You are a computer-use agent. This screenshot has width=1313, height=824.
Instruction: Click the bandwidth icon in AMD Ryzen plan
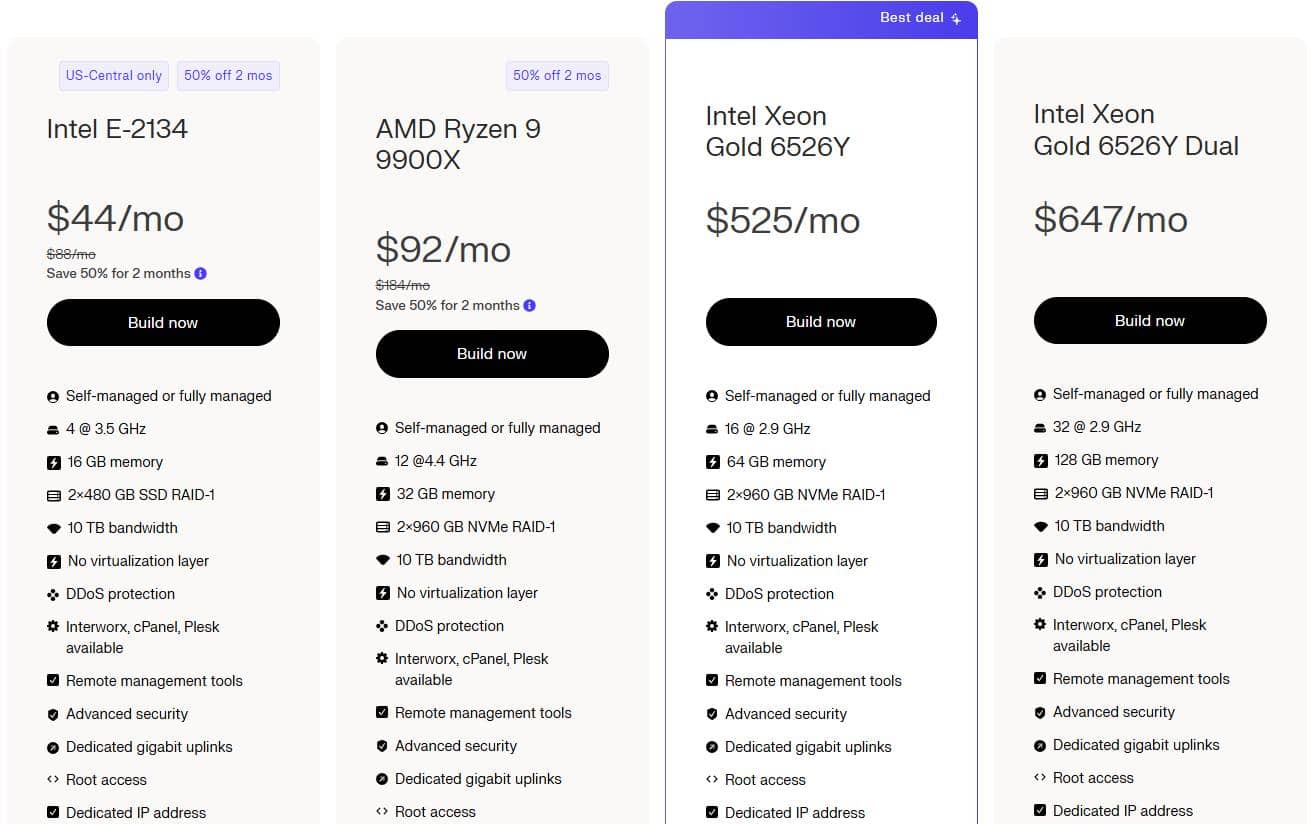point(382,560)
